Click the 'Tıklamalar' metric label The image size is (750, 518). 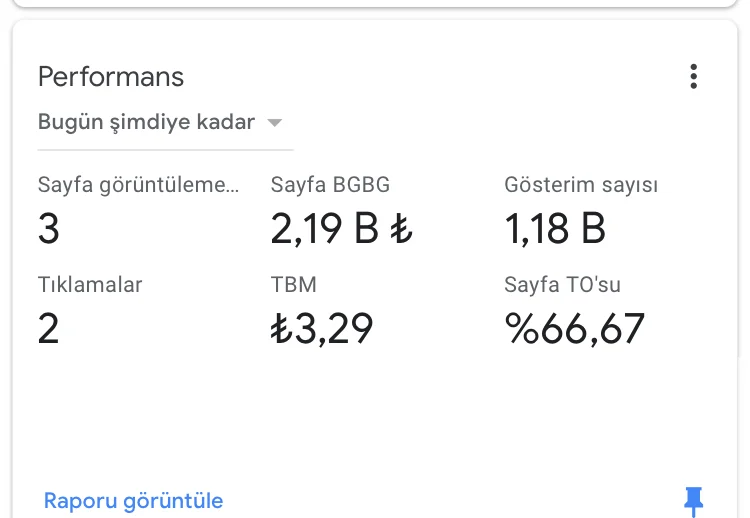click(x=90, y=285)
